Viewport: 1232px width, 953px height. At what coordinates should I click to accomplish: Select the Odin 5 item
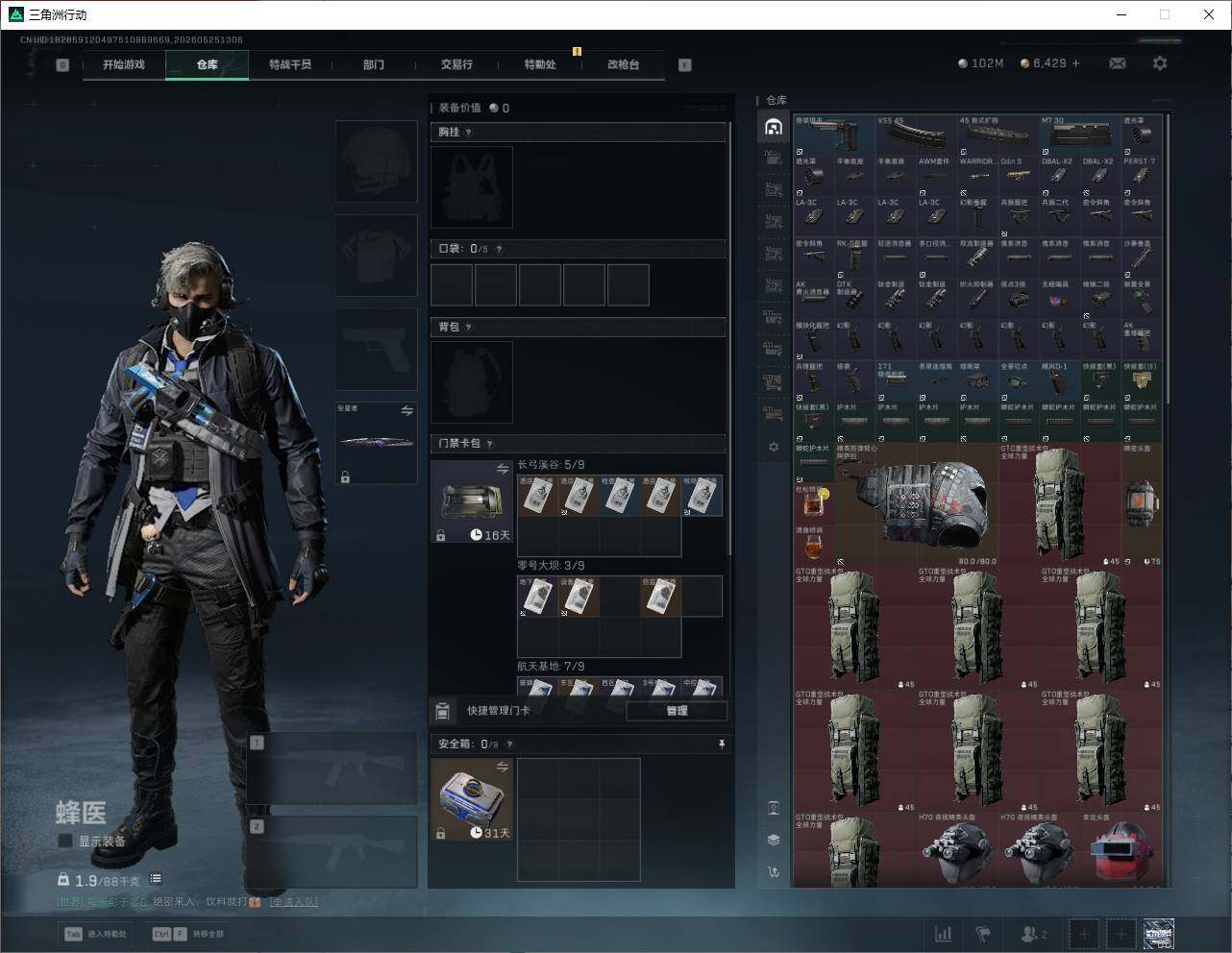click(1019, 176)
